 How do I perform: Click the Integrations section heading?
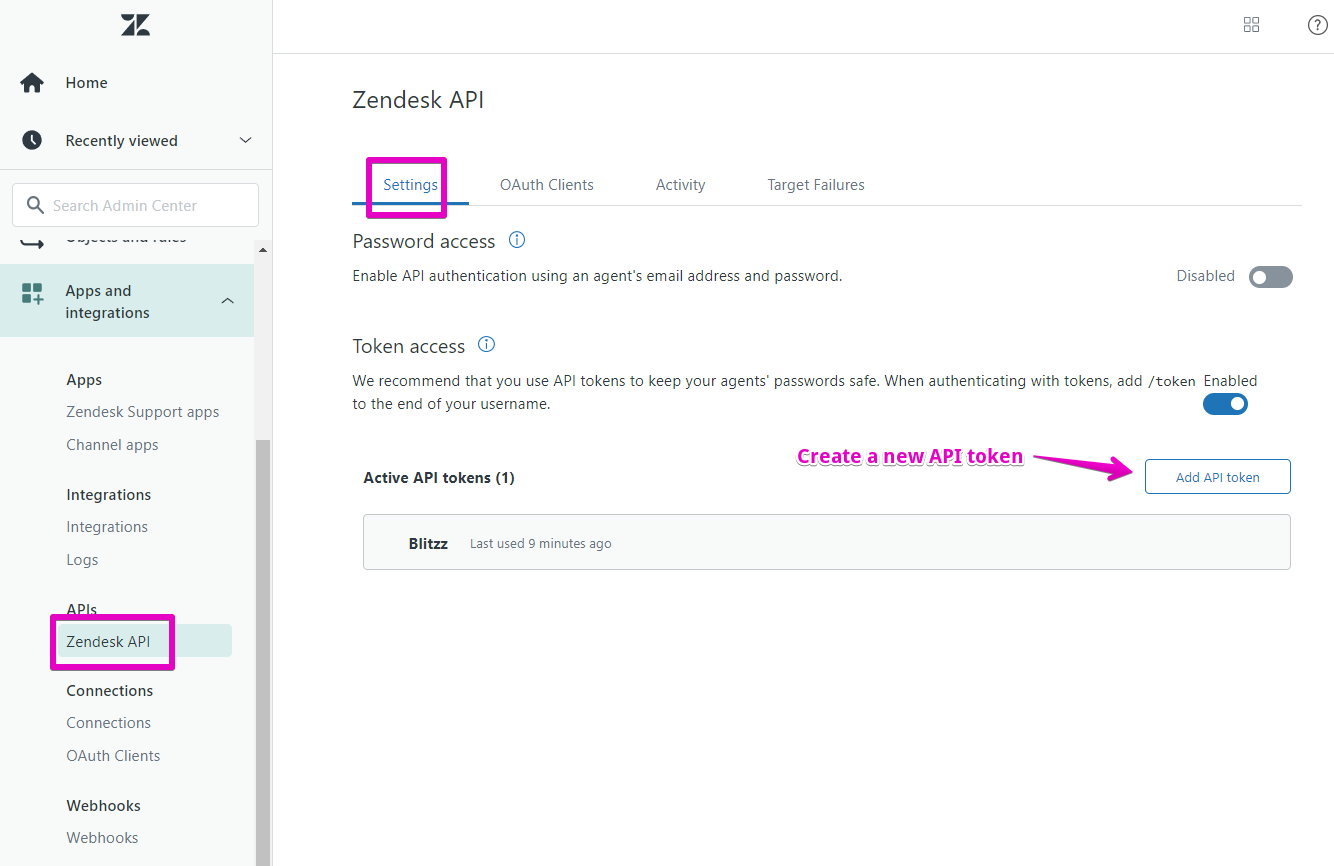click(x=109, y=495)
